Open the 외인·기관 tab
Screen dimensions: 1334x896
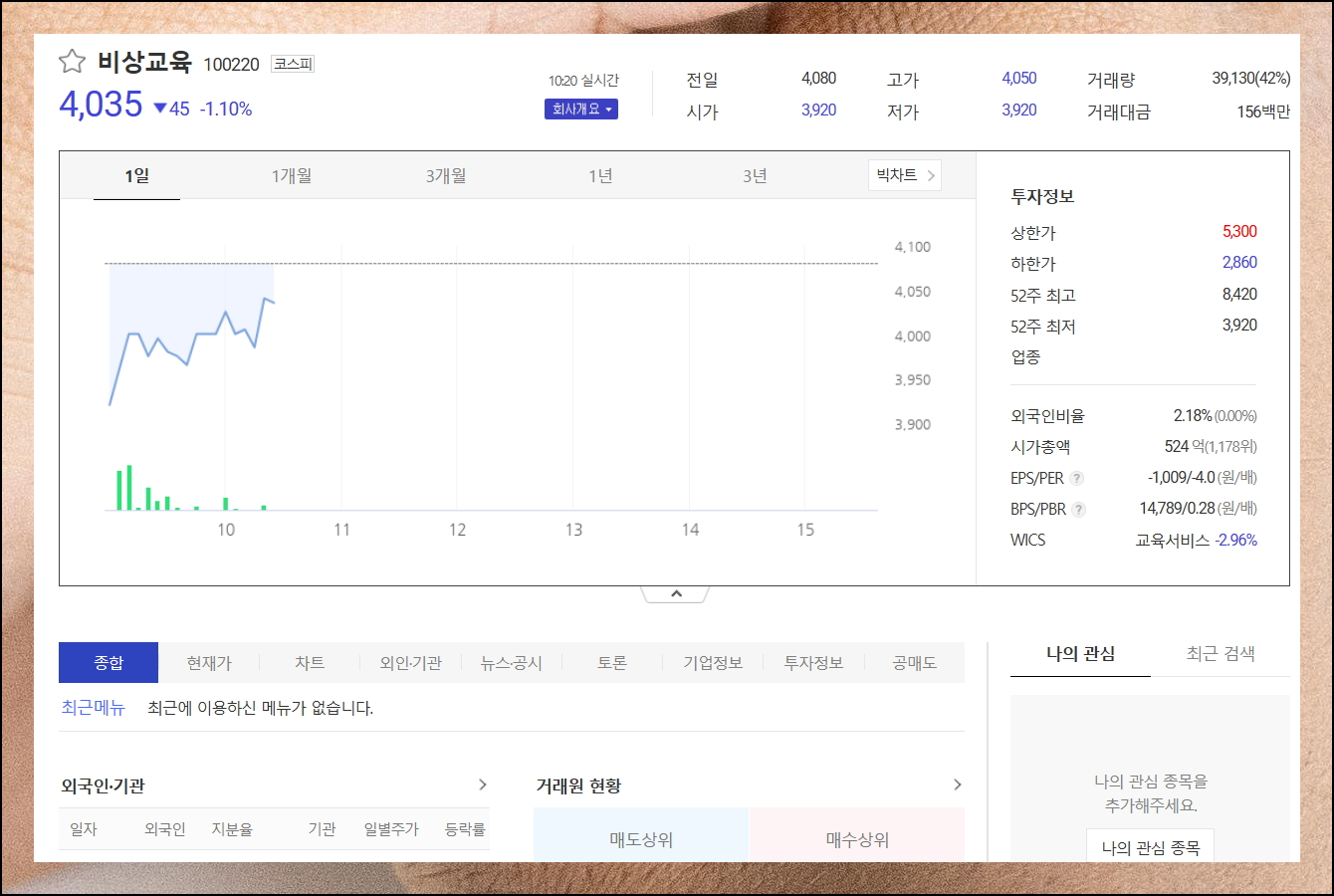[410, 662]
